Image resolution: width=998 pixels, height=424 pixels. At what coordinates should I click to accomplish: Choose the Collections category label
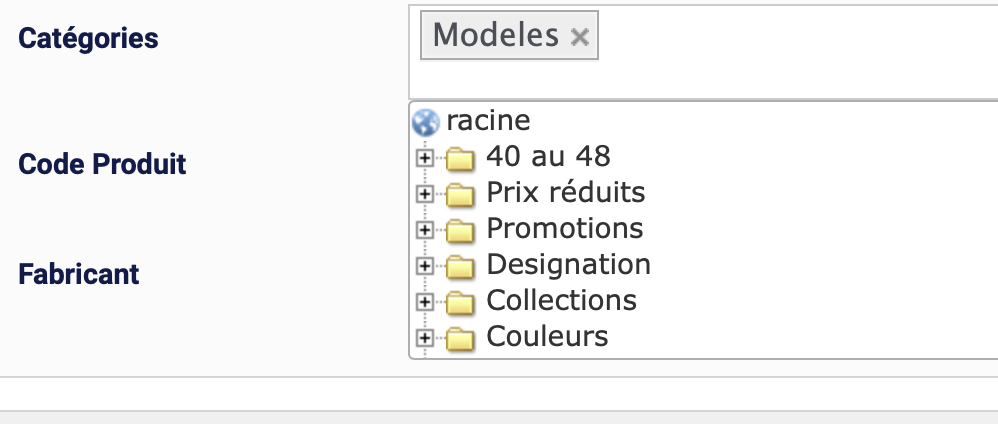pyautogui.click(x=561, y=300)
